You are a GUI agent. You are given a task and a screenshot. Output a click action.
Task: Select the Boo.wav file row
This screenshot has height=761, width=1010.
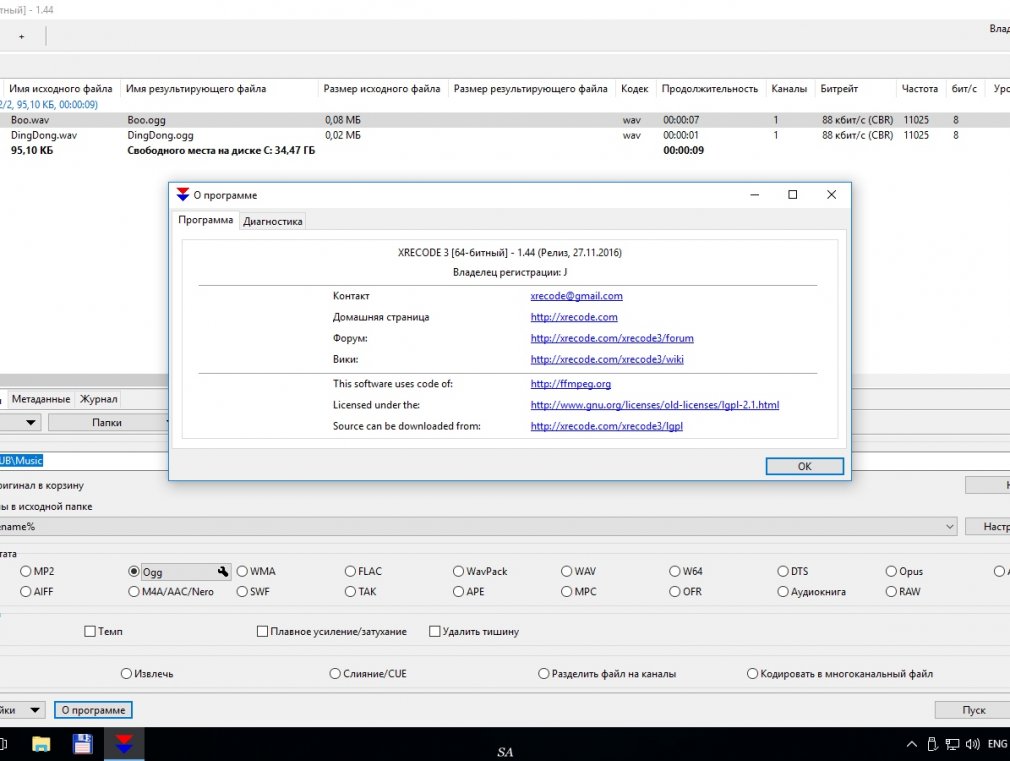(505, 120)
